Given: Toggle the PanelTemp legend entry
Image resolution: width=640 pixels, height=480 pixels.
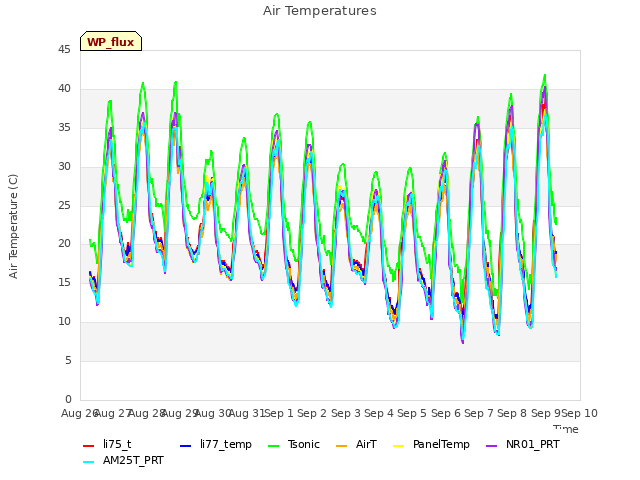Looking at the screenshot, I should click(431, 444).
